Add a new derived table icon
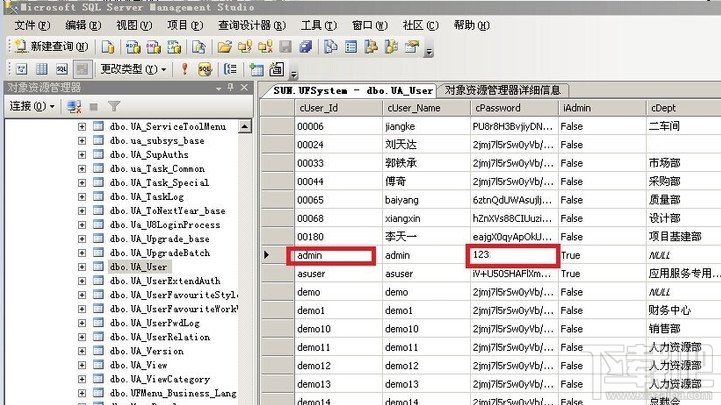The height and width of the screenshot is (405, 721). pyautogui.click(x=276, y=69)
